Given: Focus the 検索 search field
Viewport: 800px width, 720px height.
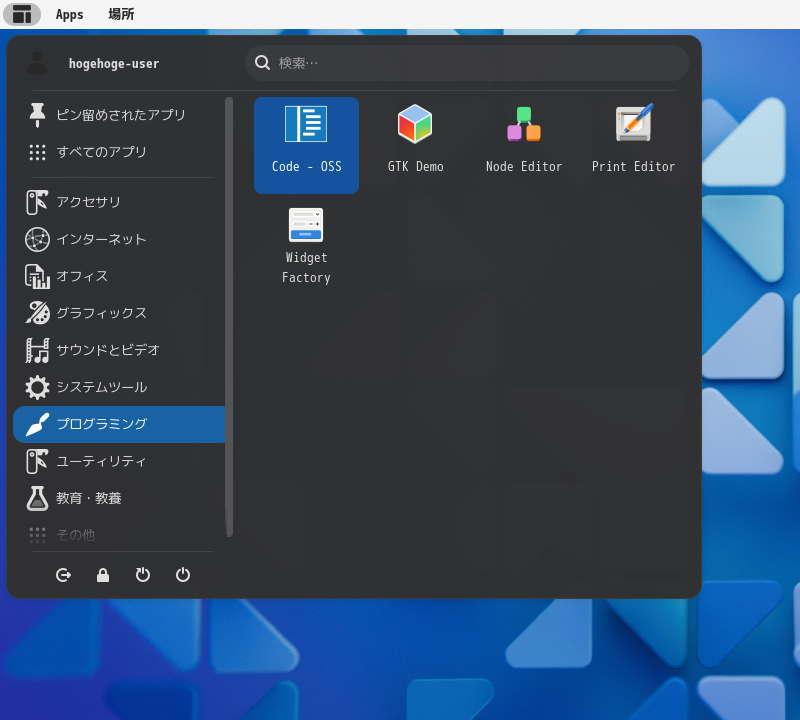Looking at the screenshot, I should (x=467, y=63).
